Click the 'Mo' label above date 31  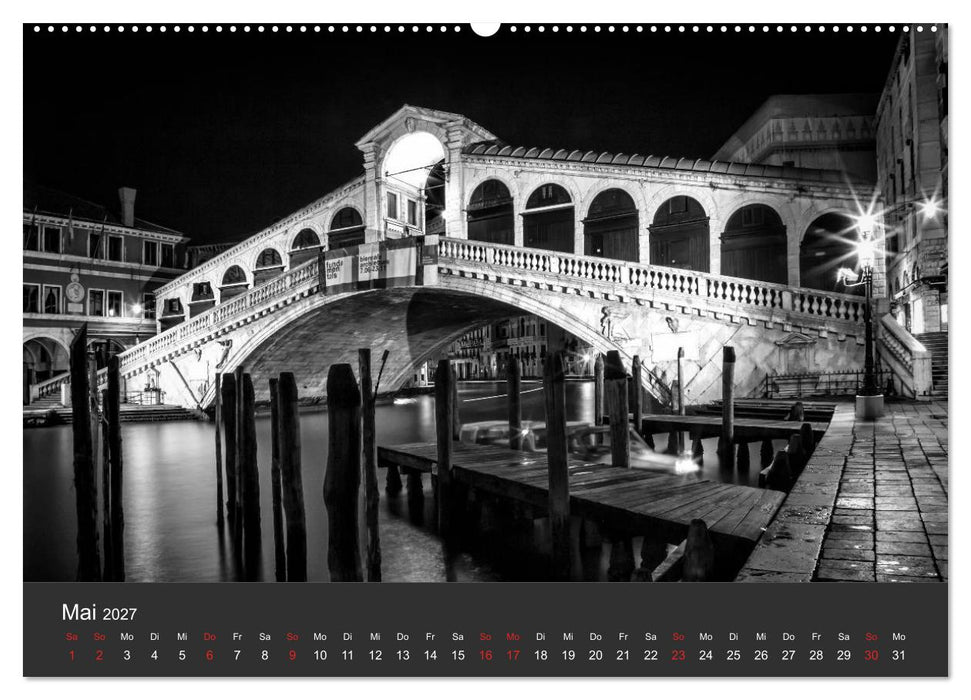pyautogui.click(x=899, y=637)
